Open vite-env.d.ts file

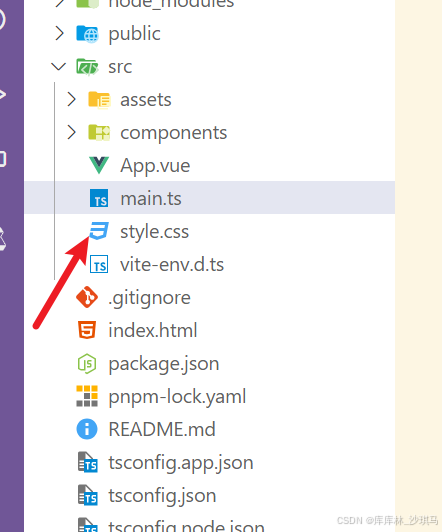pyautogui.click(x=172, y=264)
